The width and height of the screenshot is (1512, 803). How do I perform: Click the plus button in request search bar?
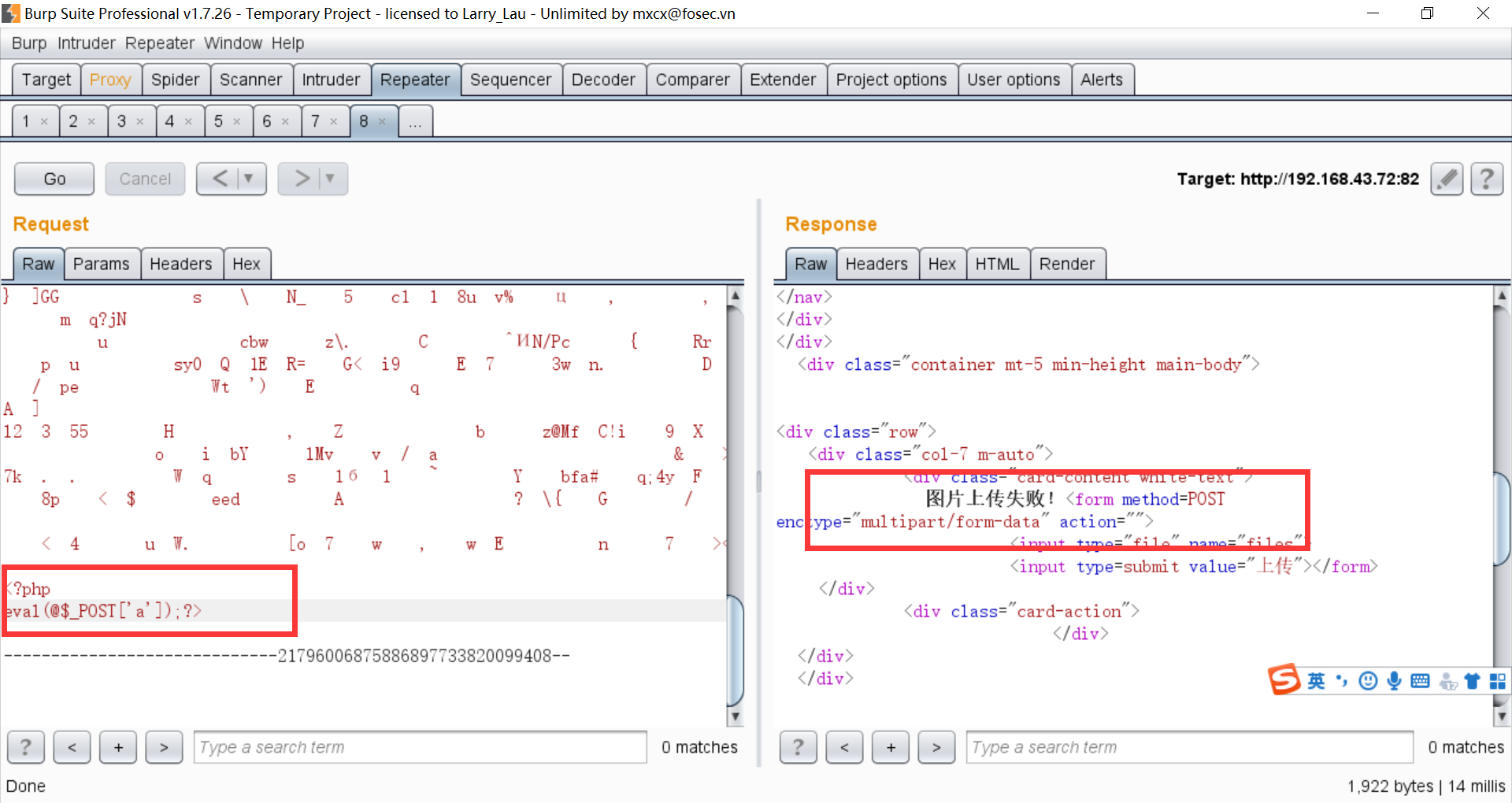118,747
